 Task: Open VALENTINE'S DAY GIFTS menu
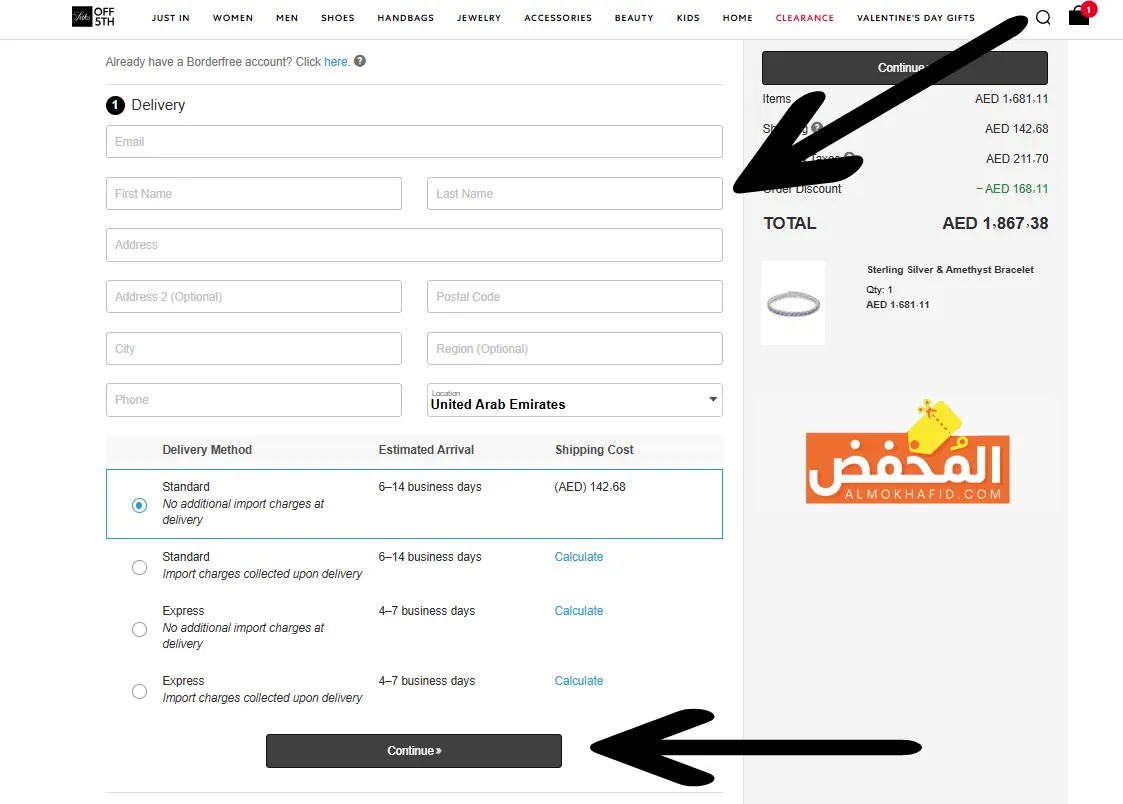pyautogui.click(x=915, y=18)
